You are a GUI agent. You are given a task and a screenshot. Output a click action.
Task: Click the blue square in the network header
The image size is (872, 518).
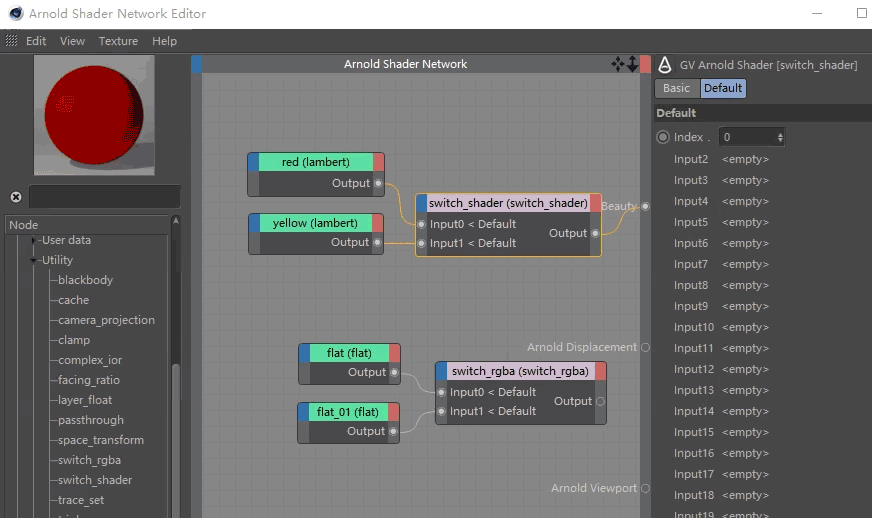pos(196,64)
